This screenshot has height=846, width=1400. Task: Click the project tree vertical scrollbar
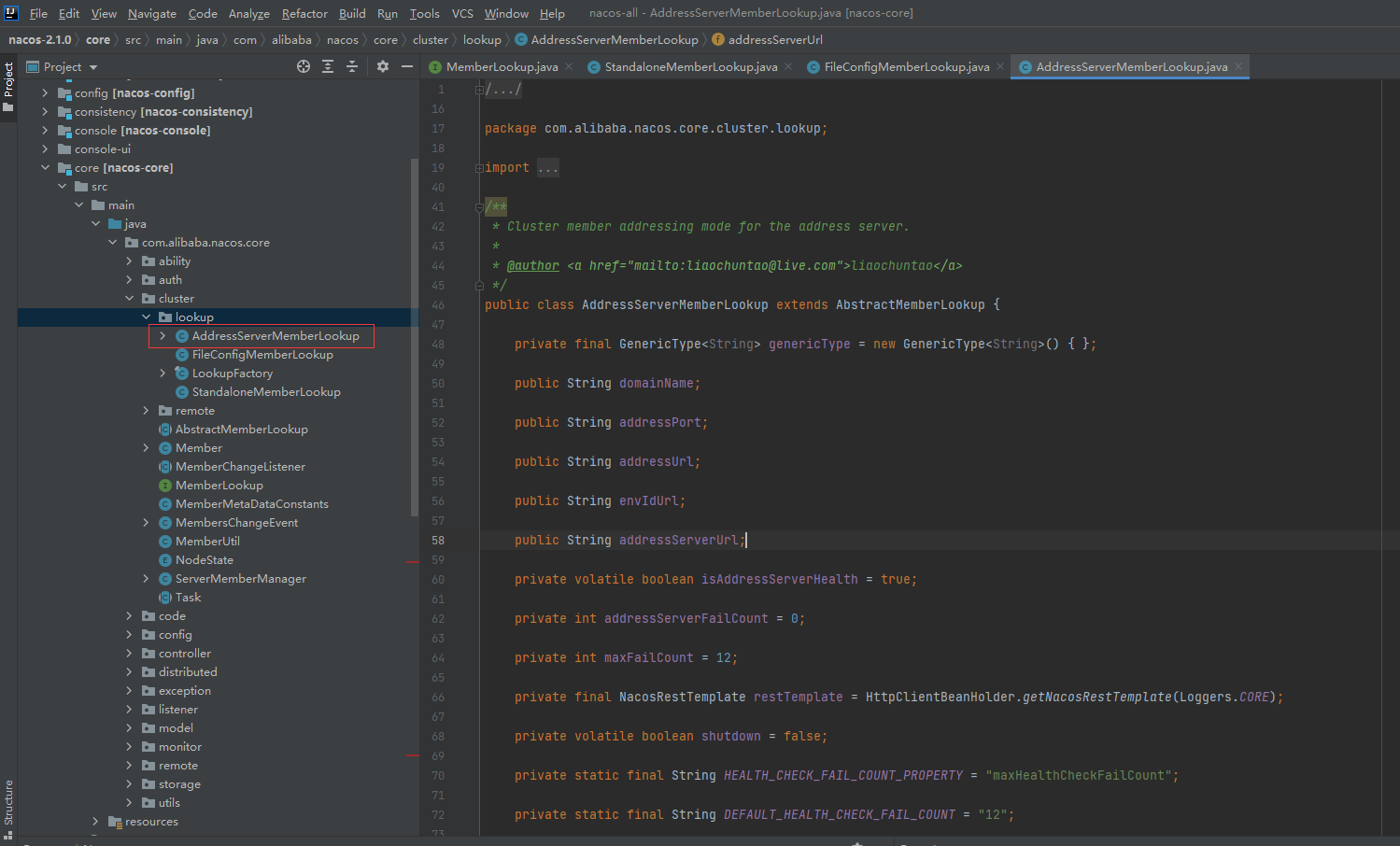(x=415, y=336)
